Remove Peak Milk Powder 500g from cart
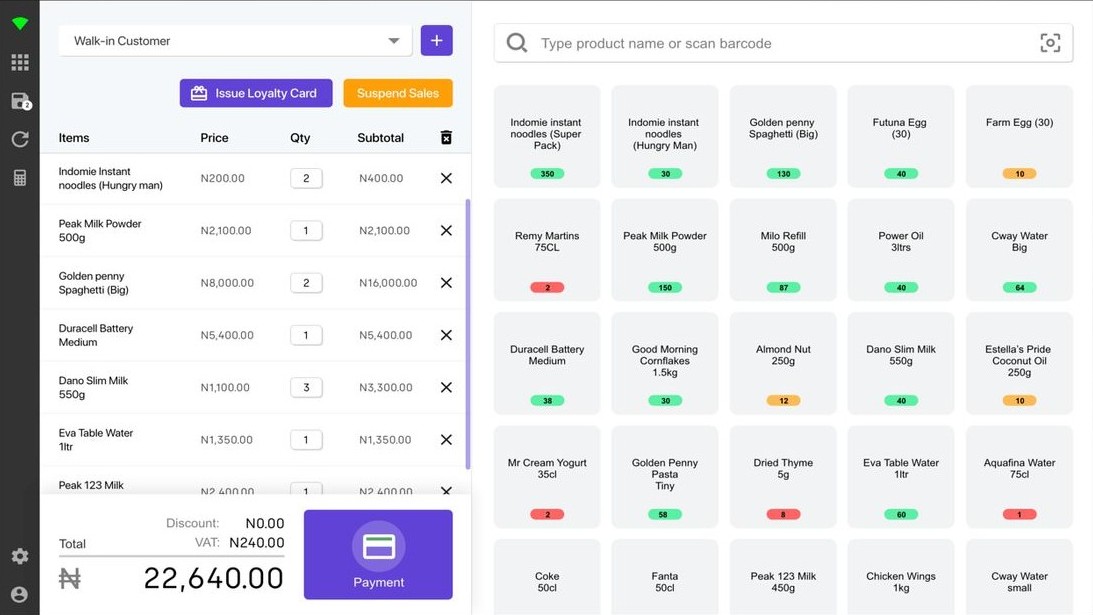The image size is (1093, 615). [x=446, y=231]
